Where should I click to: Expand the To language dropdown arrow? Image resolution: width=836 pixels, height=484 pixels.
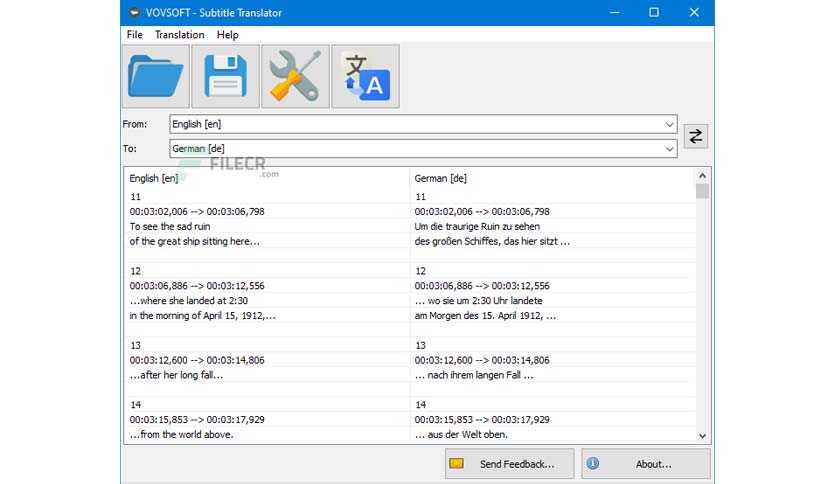669,149
